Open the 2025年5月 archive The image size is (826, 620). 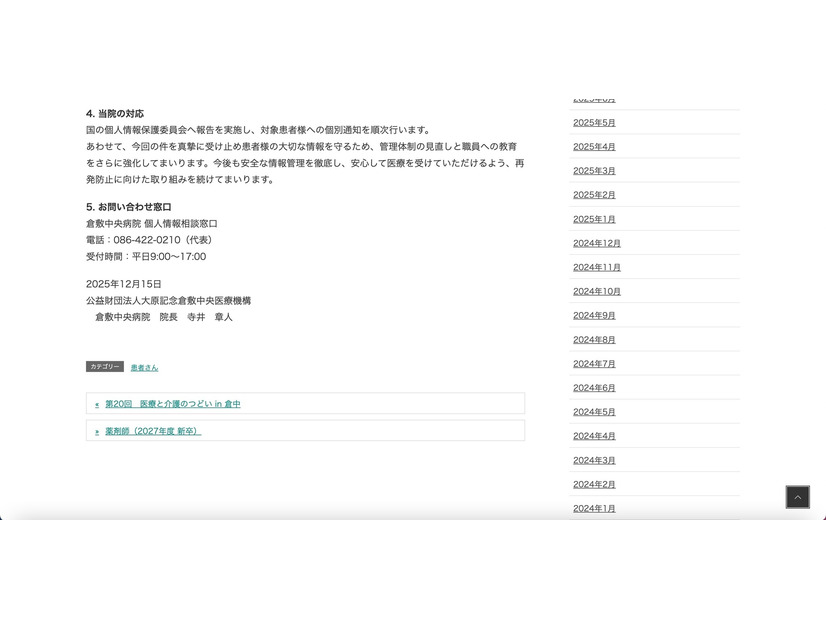pyautogui.click(x=594, y=123)
